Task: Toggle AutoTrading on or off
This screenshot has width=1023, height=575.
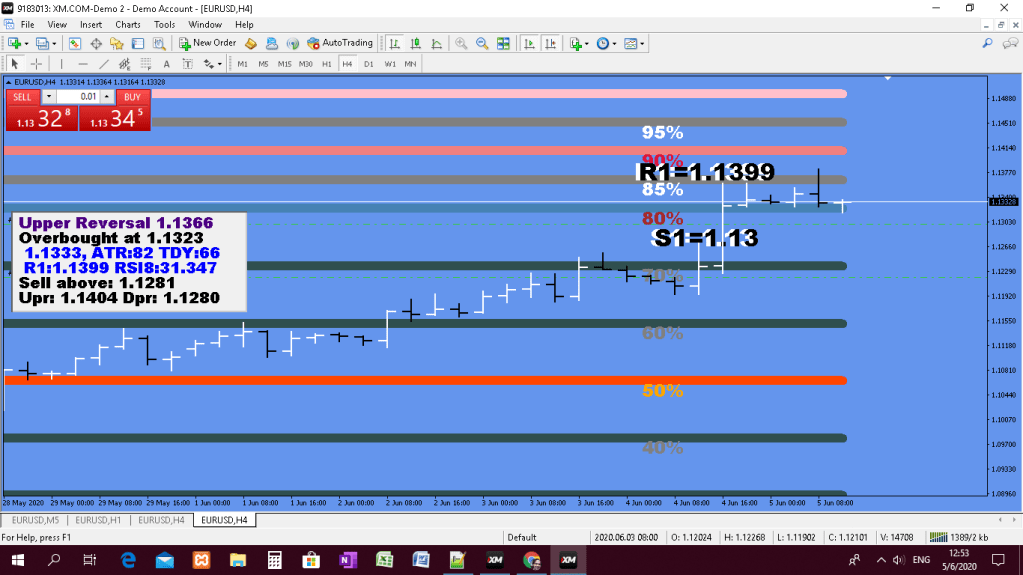Action: [340, 43]
